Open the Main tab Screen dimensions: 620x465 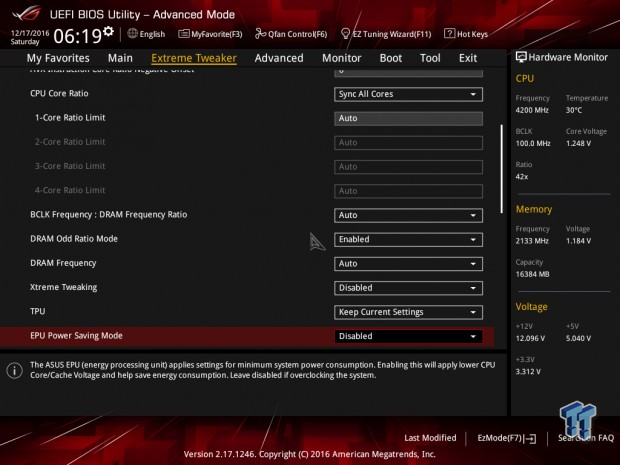[x=120, y=58]
